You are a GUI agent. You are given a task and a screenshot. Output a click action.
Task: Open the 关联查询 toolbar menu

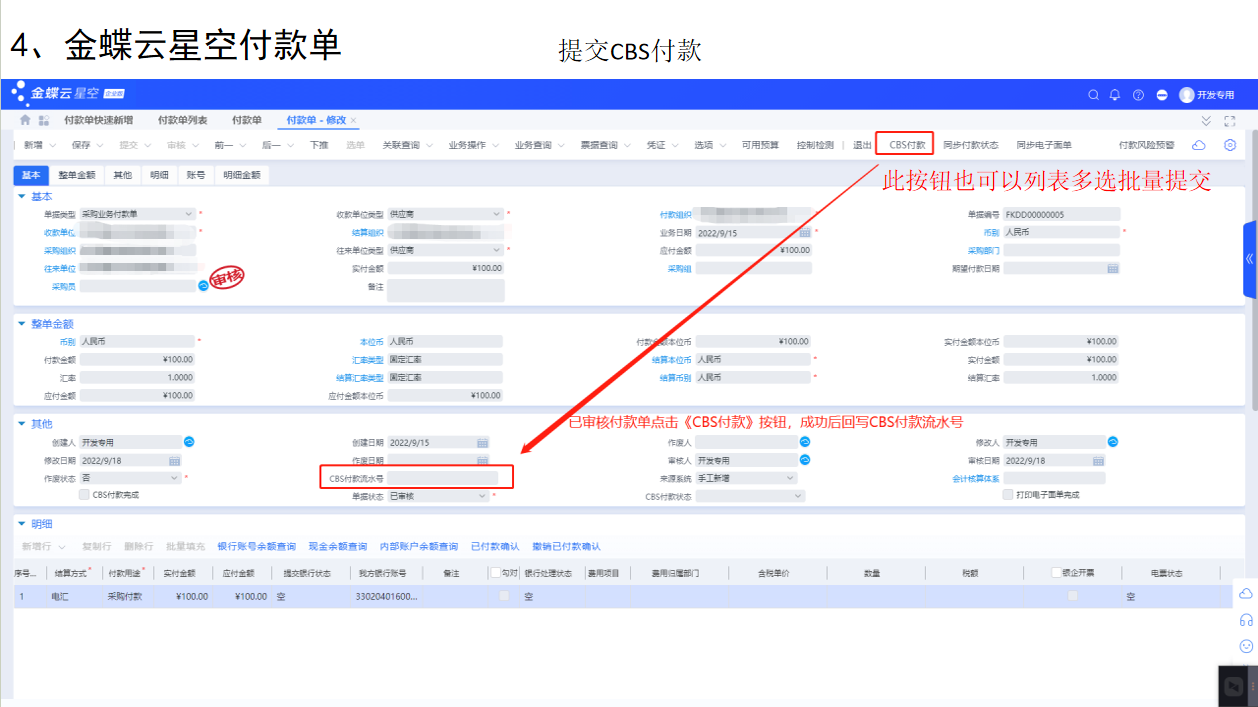click(407, 145)
